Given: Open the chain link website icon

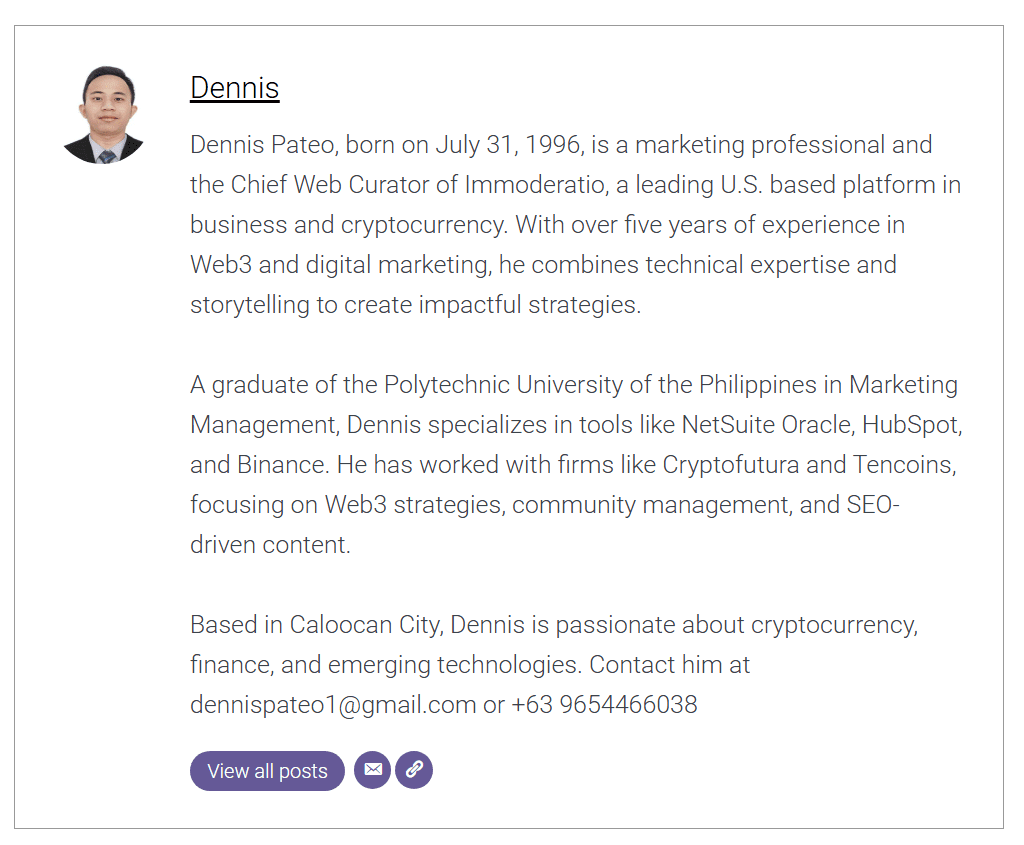Looking at the screenshot, I should 414,770.
